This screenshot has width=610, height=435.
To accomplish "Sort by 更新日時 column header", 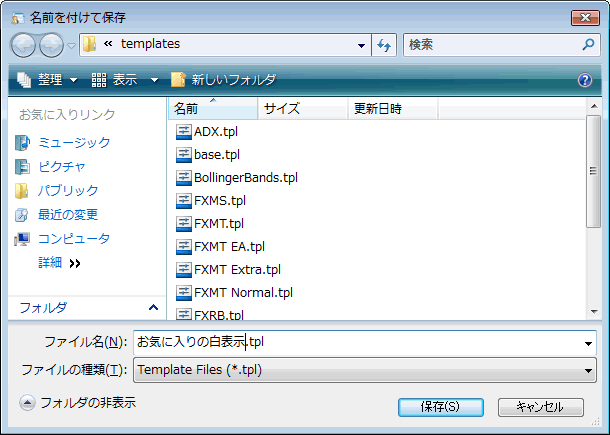I will [x=393, y=109].
